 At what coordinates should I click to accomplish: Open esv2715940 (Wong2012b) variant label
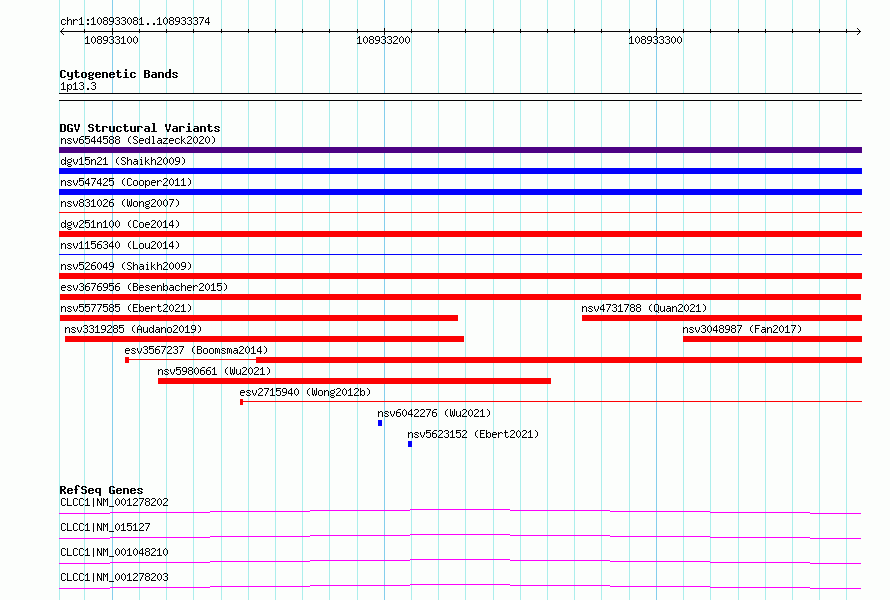305,392
